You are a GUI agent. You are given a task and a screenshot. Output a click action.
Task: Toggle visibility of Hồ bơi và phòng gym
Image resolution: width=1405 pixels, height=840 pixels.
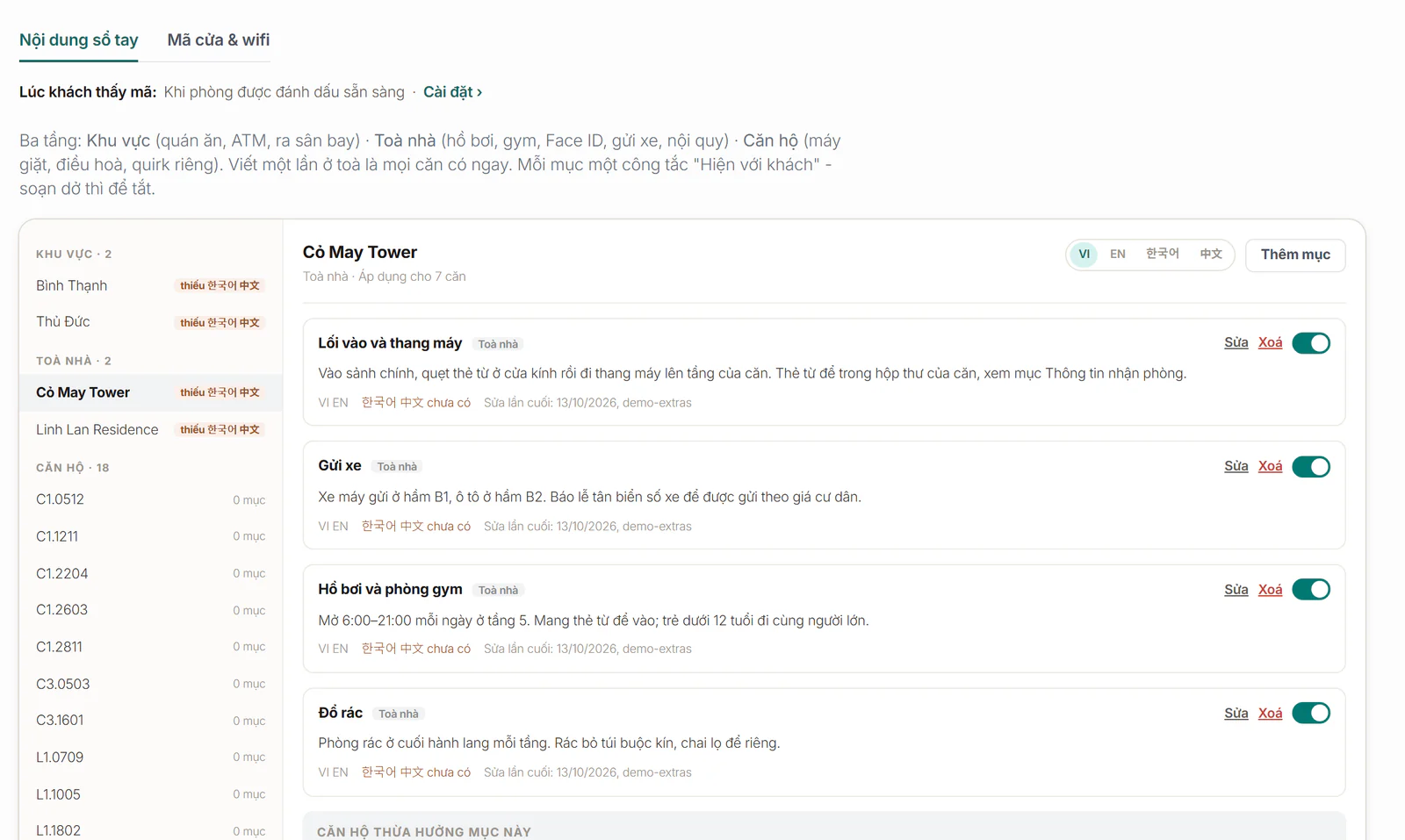1311,590
